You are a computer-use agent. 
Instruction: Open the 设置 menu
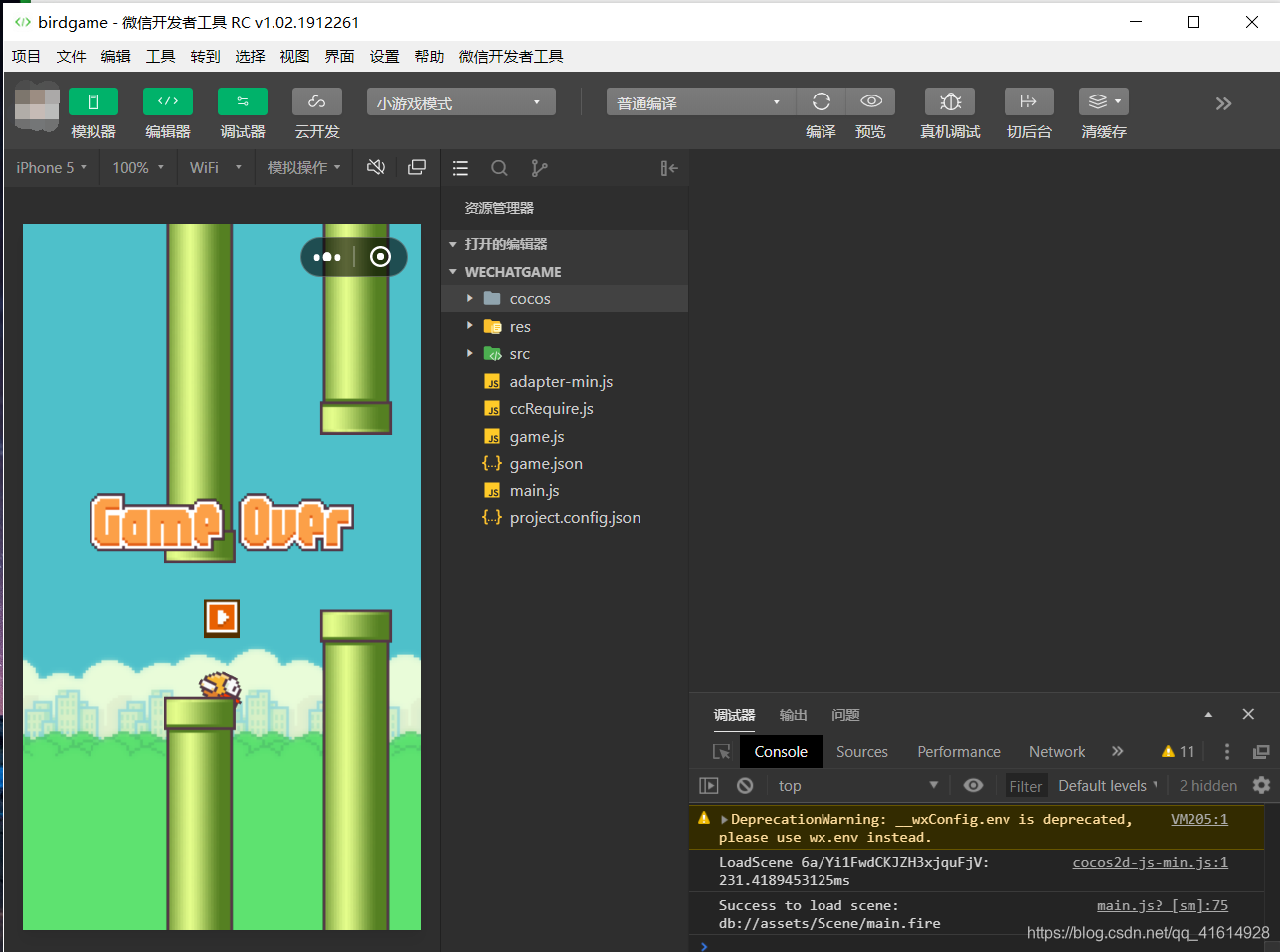click(384, 56)
